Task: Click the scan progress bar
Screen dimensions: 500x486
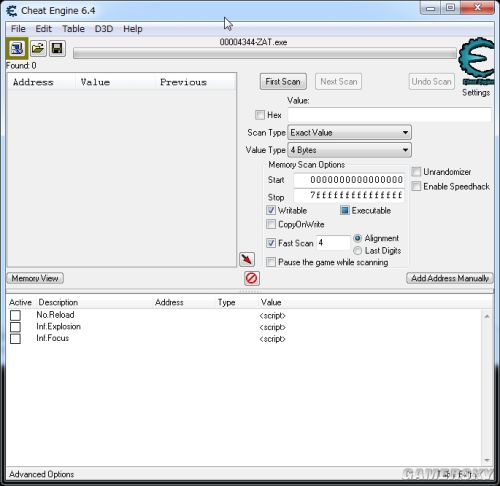Action: coord(265,54)
